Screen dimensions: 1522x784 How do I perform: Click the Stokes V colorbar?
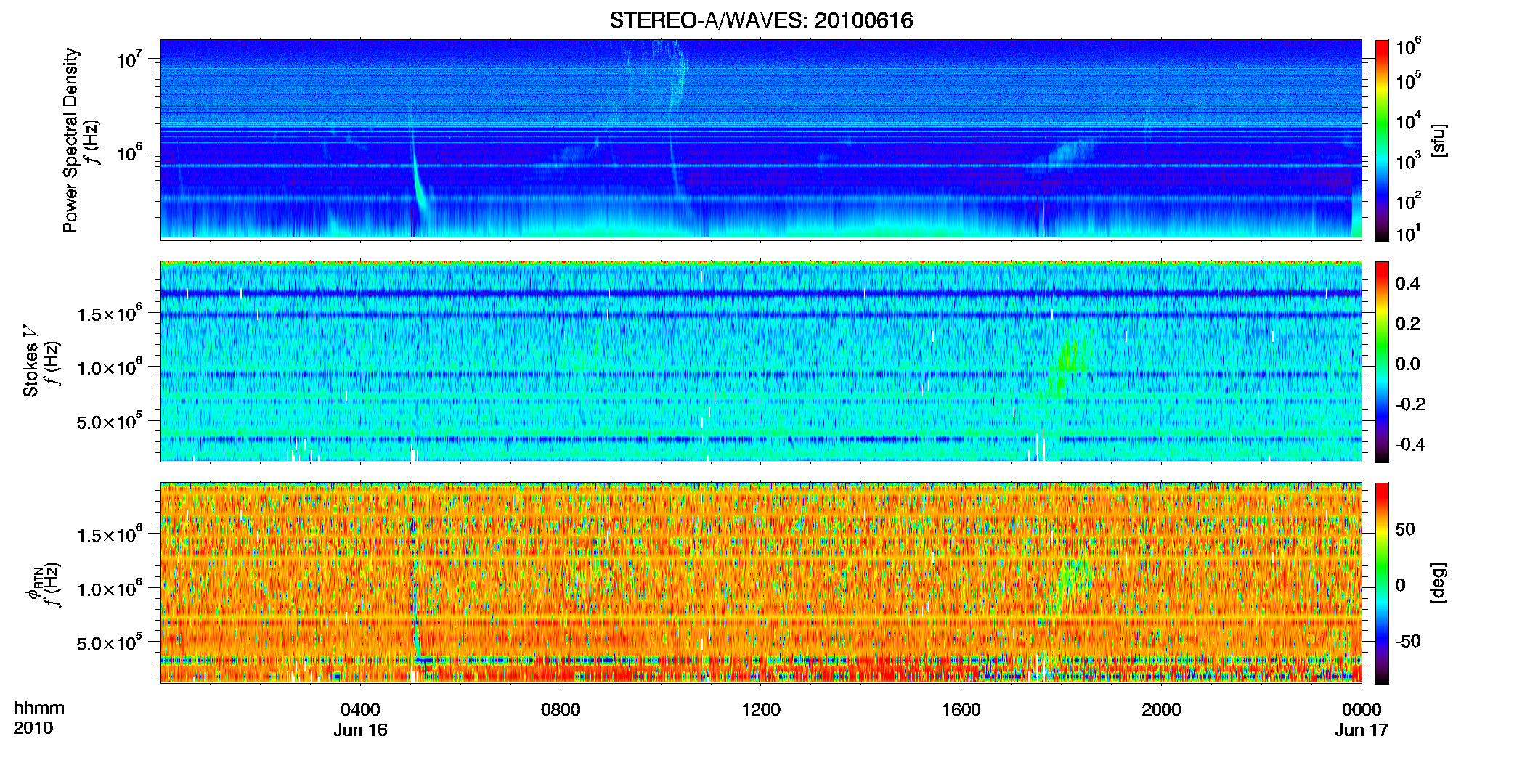[x=1382, y=362]
